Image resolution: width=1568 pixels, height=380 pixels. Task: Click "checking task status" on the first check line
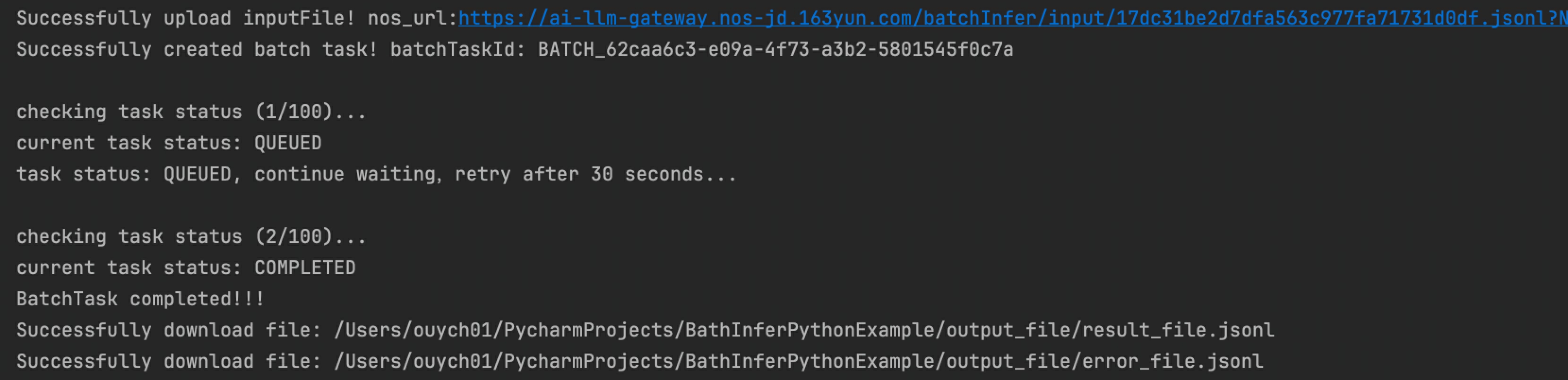[129, 112]
